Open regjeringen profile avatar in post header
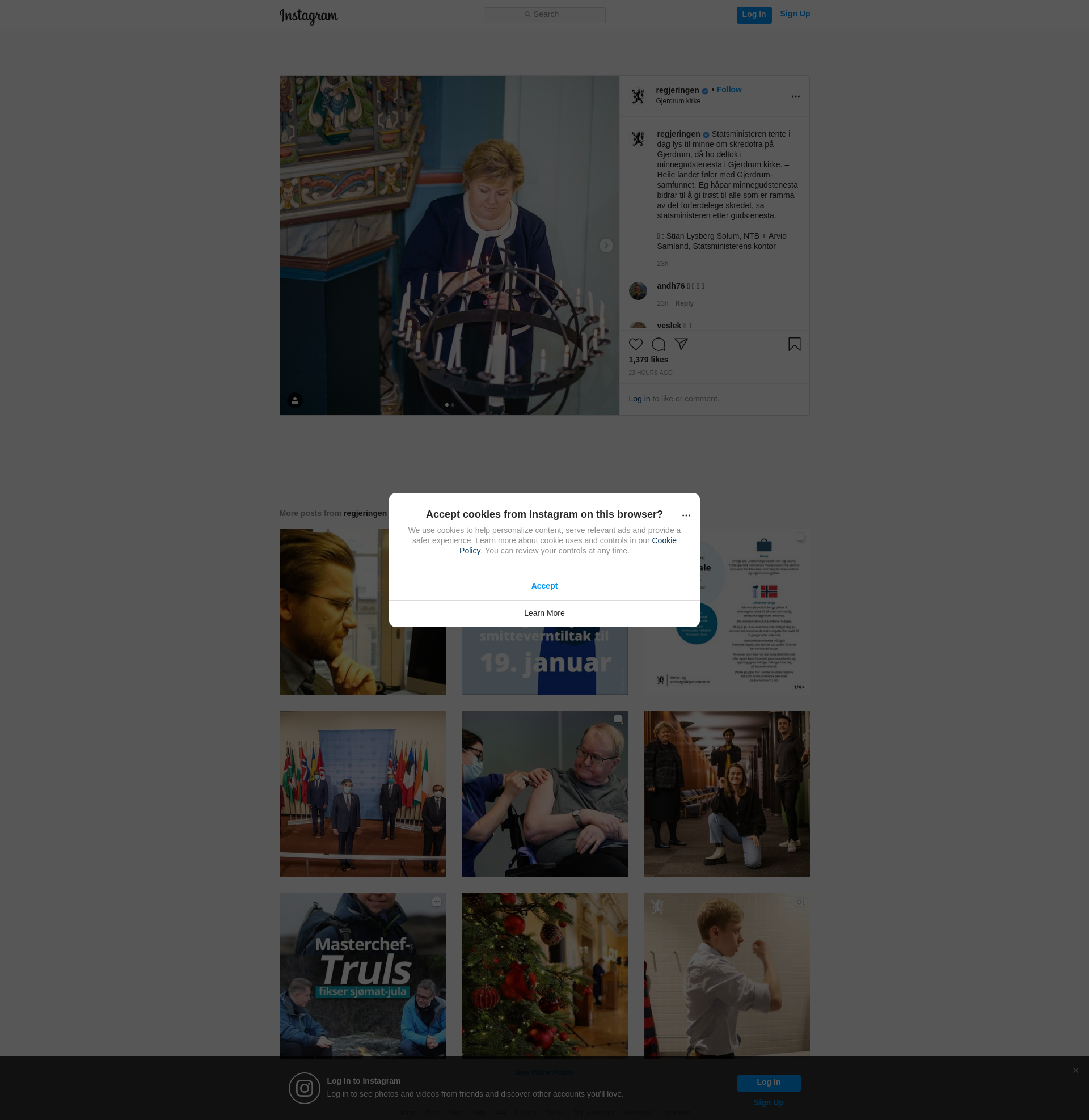This screenshot has height=1120, width=1089. [x=637, y=96]
